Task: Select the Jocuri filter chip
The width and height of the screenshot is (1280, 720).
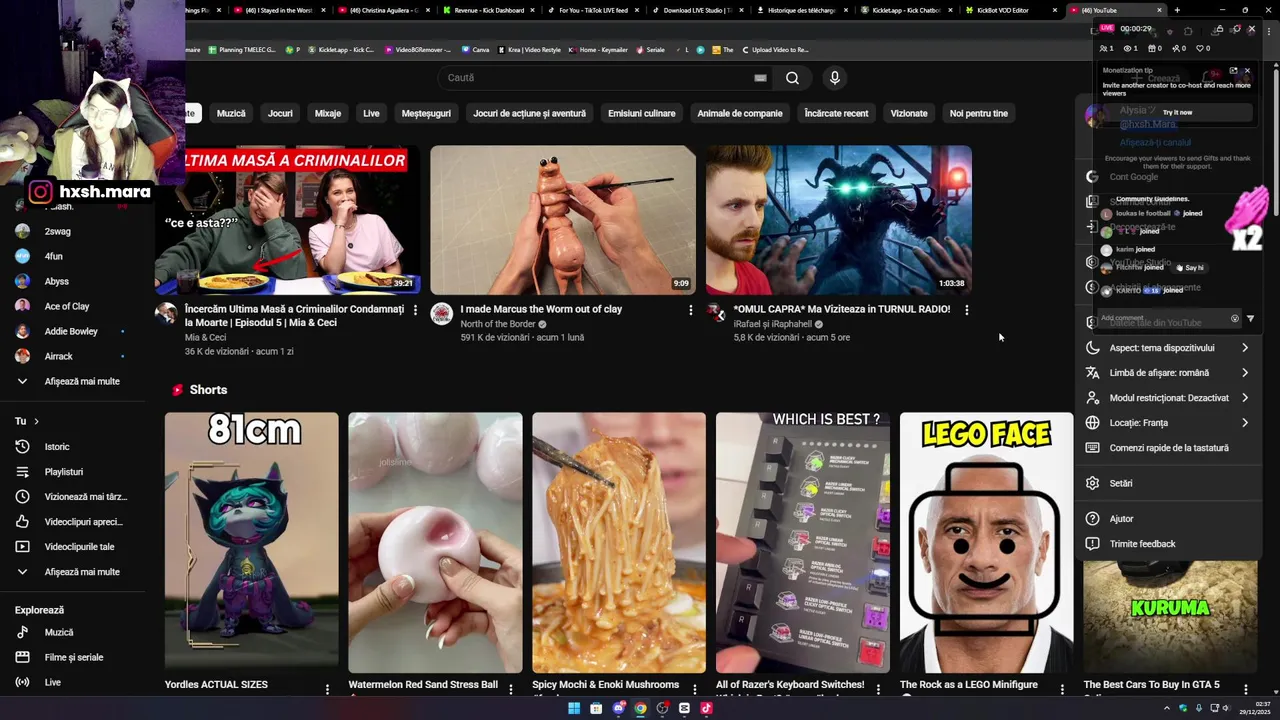Action: coord(280,113)
